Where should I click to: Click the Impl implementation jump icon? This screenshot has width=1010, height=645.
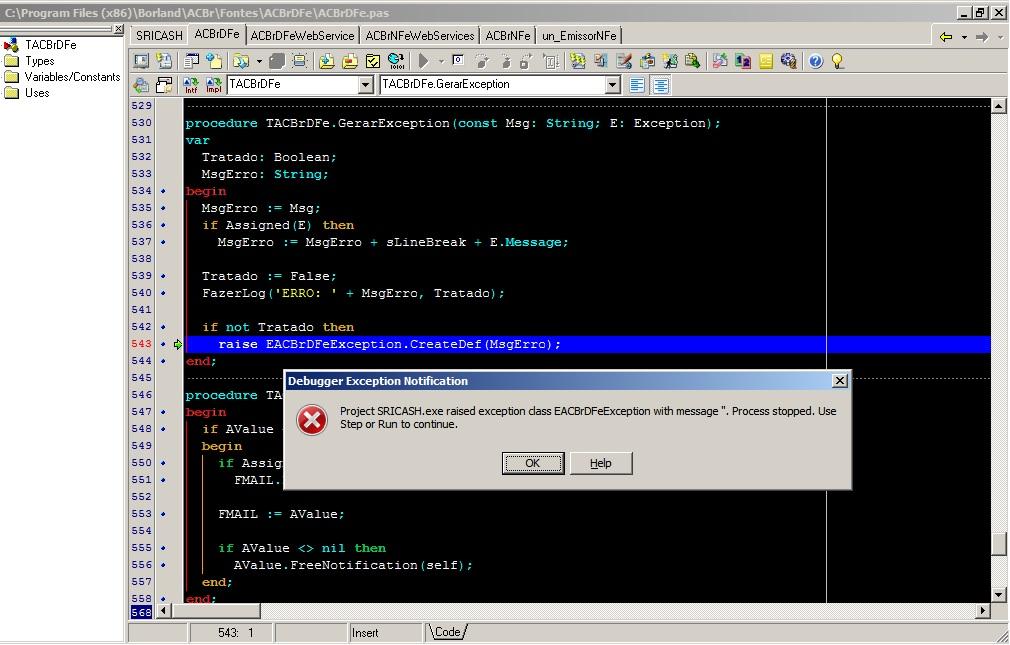pos(214,85)
